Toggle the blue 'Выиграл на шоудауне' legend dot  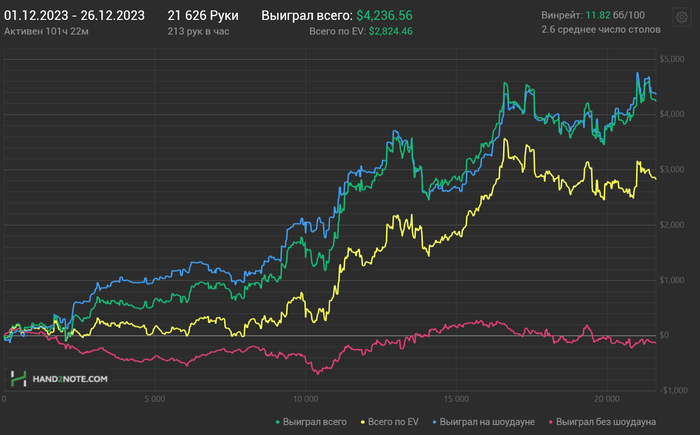(x=434, y=422)
